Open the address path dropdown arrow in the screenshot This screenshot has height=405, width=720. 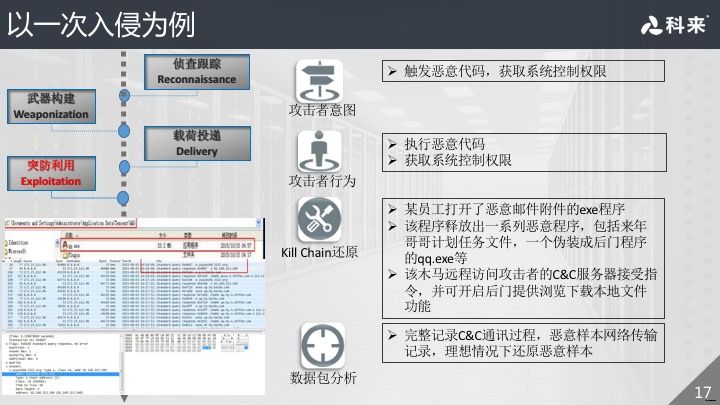(259, 223)
